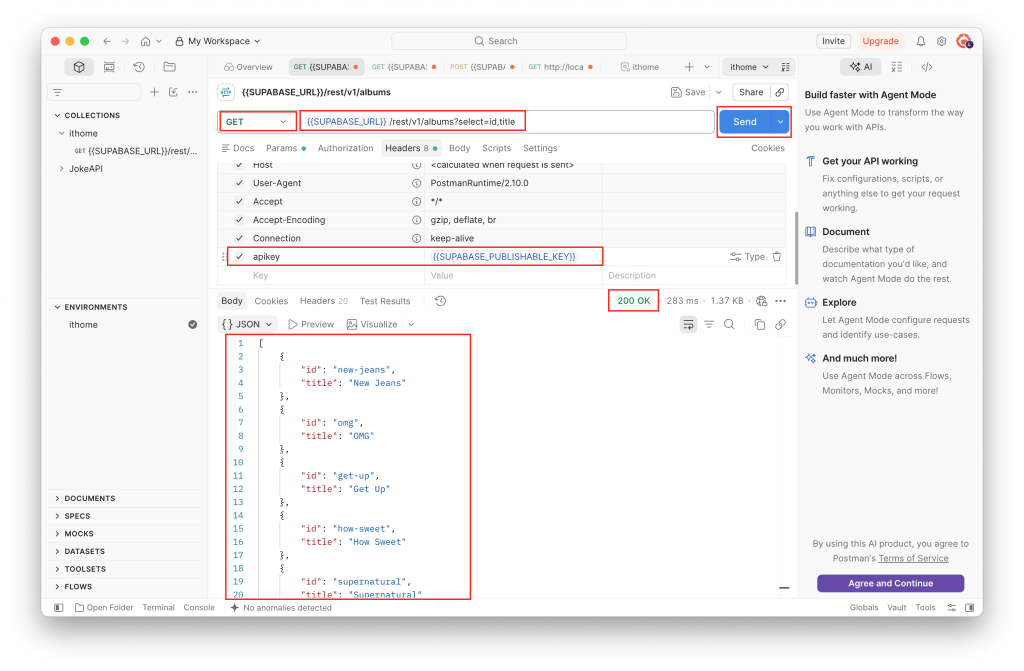Open the JSON format dropdown
Screen dimensions: 1024x671
coord(247,324)
